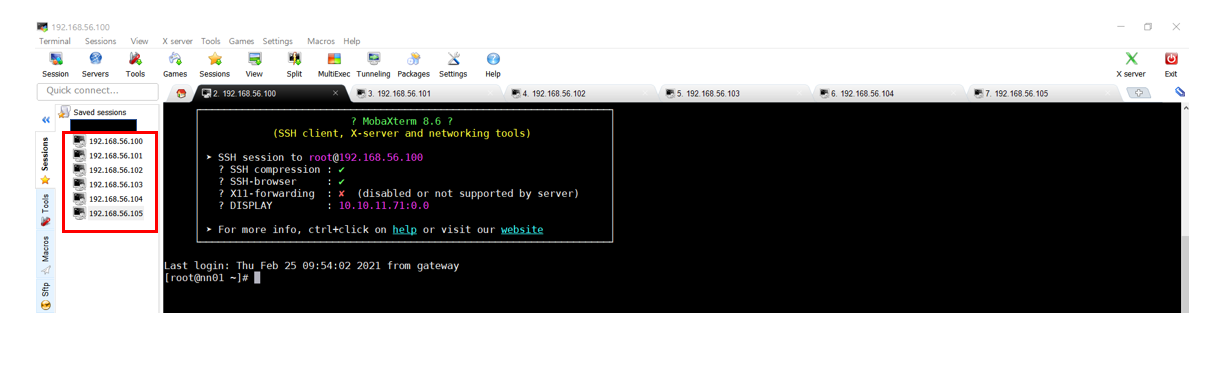Switch to tab 7. 192.168.56.105
Viewport: 1231px width, 366px height.
click(1045, 93)
